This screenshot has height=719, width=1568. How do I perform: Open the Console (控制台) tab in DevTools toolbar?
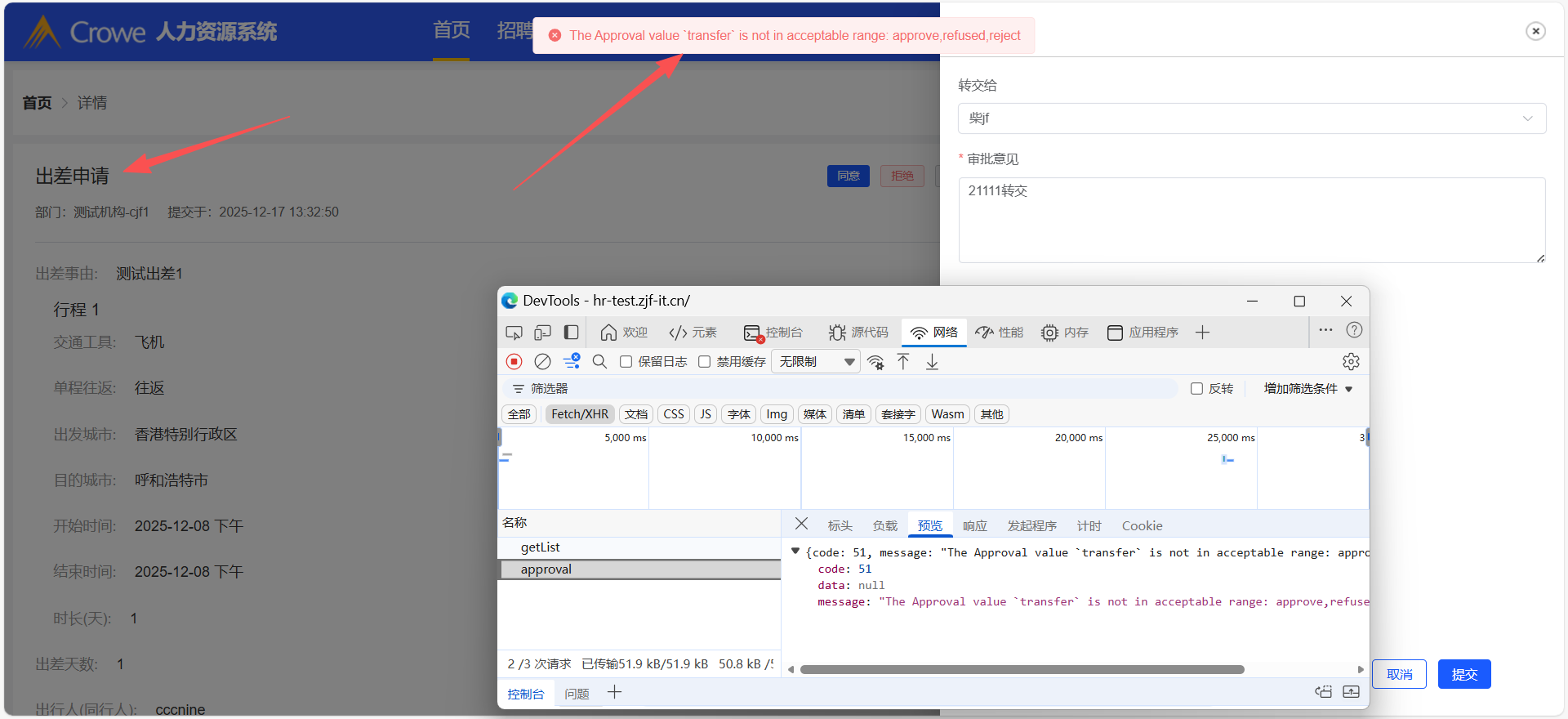point(773,333)
